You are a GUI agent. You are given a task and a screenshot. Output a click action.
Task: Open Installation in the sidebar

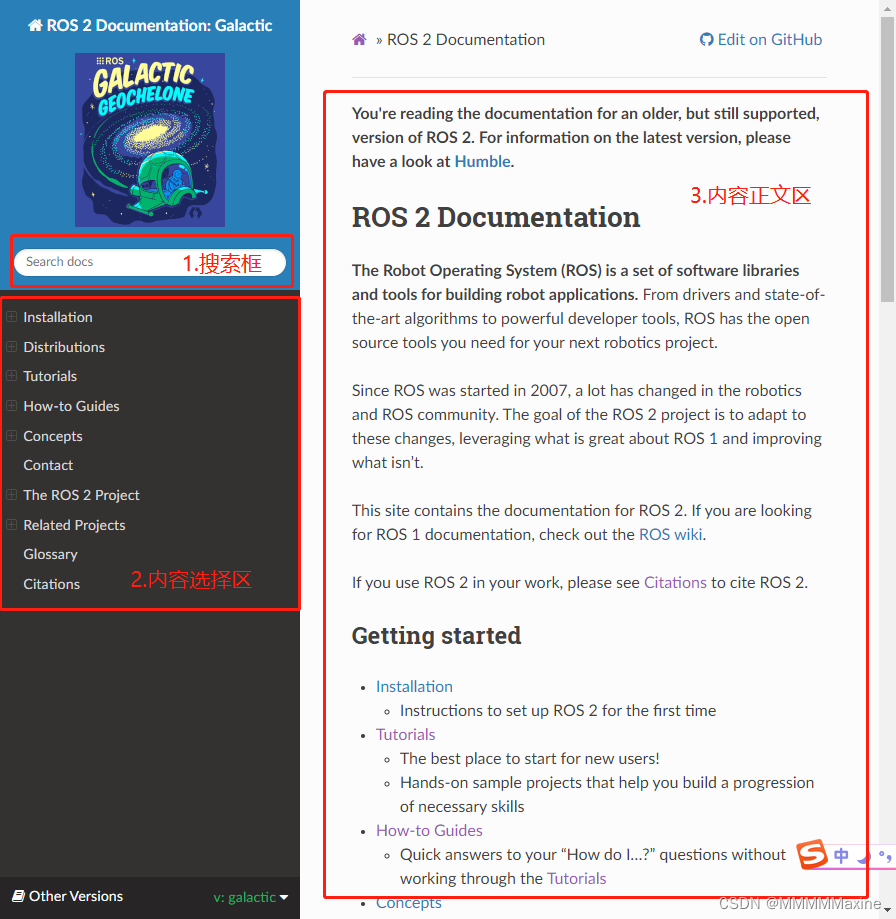coord(58,317)
